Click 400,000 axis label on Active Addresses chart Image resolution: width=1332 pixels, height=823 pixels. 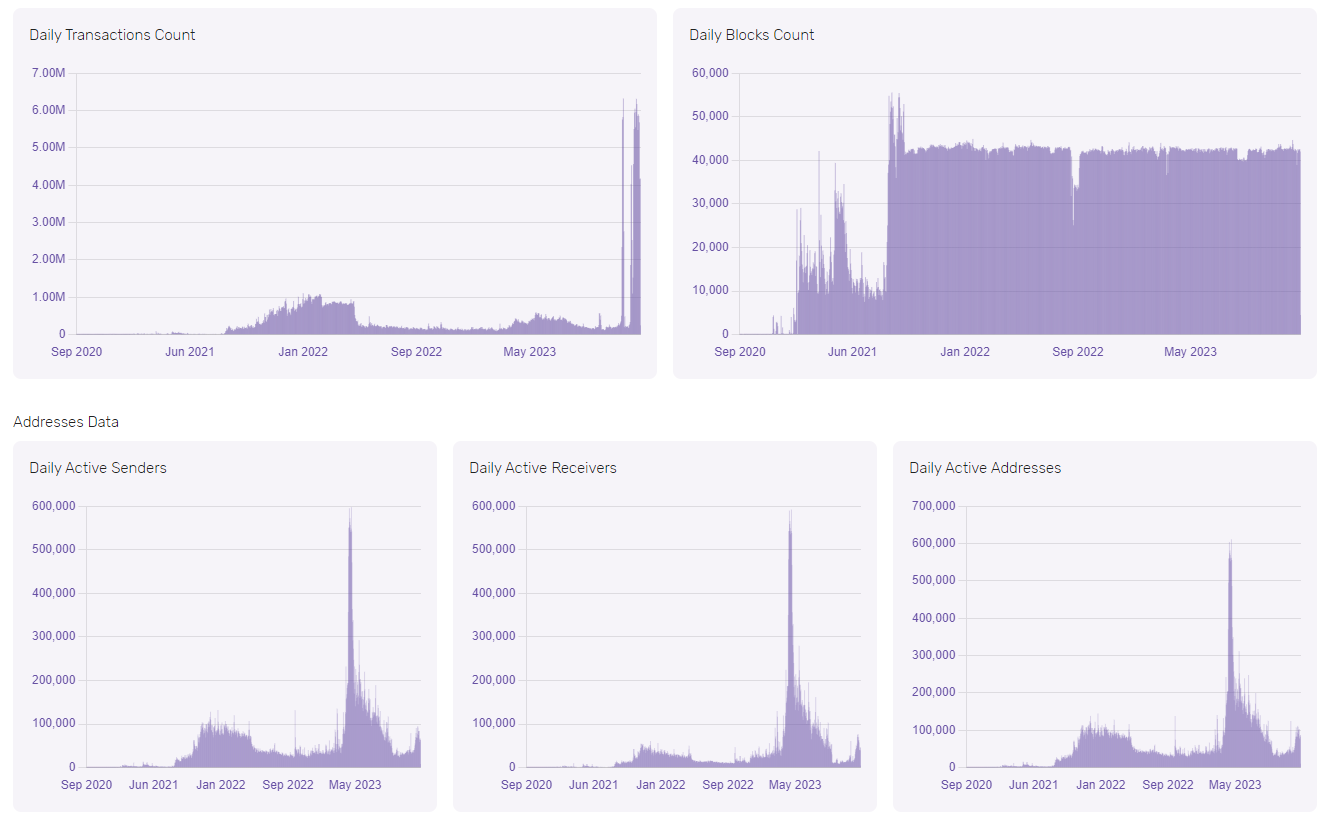pyautogui.click(x=933, y=618)
